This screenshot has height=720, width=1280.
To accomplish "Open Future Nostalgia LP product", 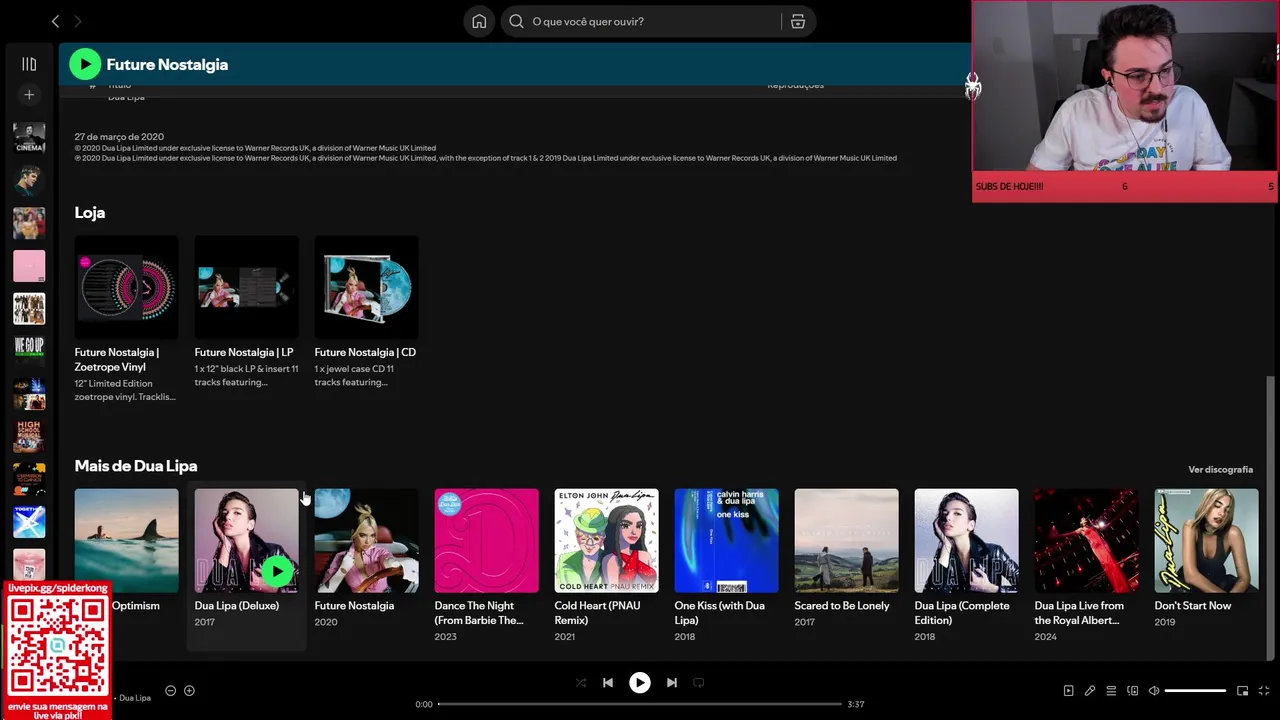I will (x=246, y=313).
